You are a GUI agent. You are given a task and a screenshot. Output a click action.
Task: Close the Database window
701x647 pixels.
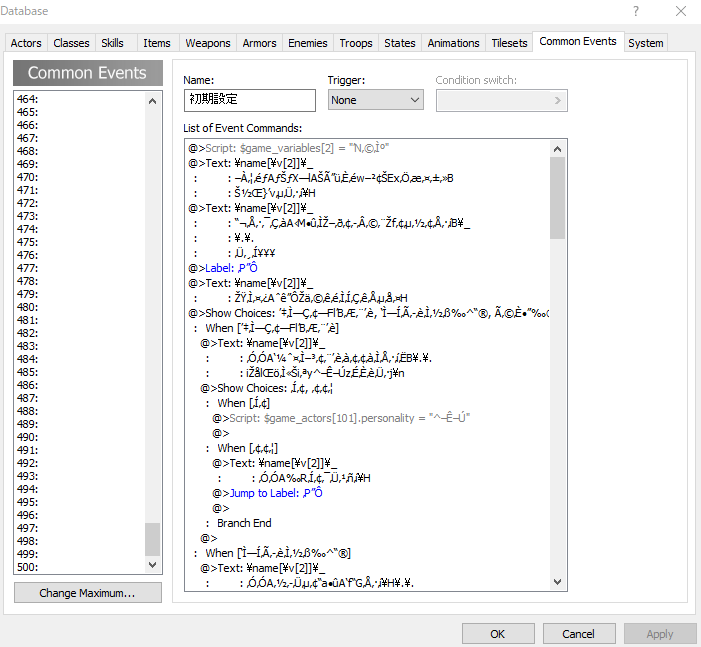pyautogui.click(x=681, y=11)
